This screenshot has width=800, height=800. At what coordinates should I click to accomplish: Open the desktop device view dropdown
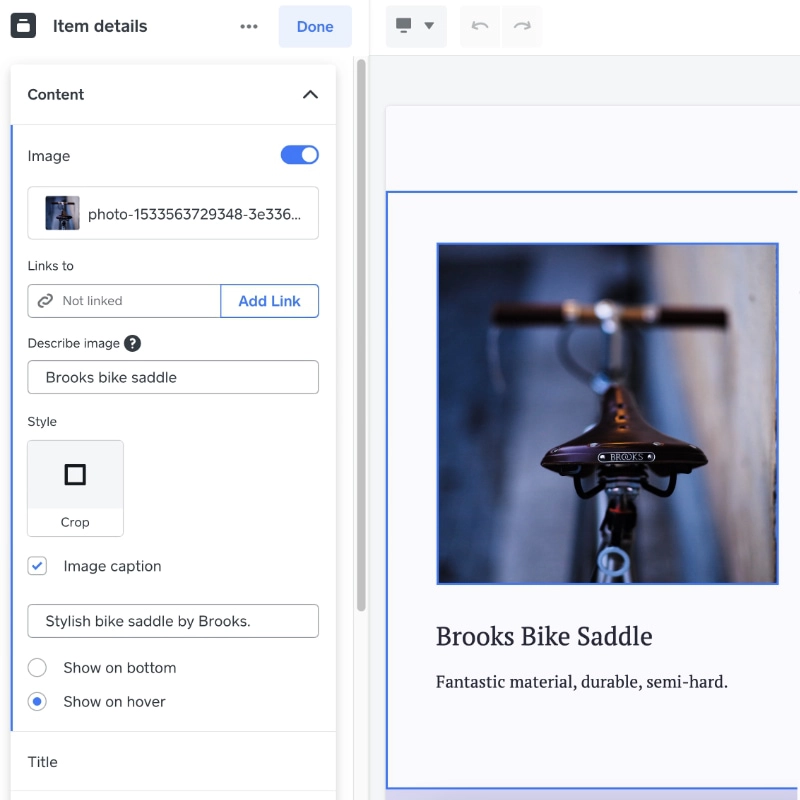click(416, 26)
